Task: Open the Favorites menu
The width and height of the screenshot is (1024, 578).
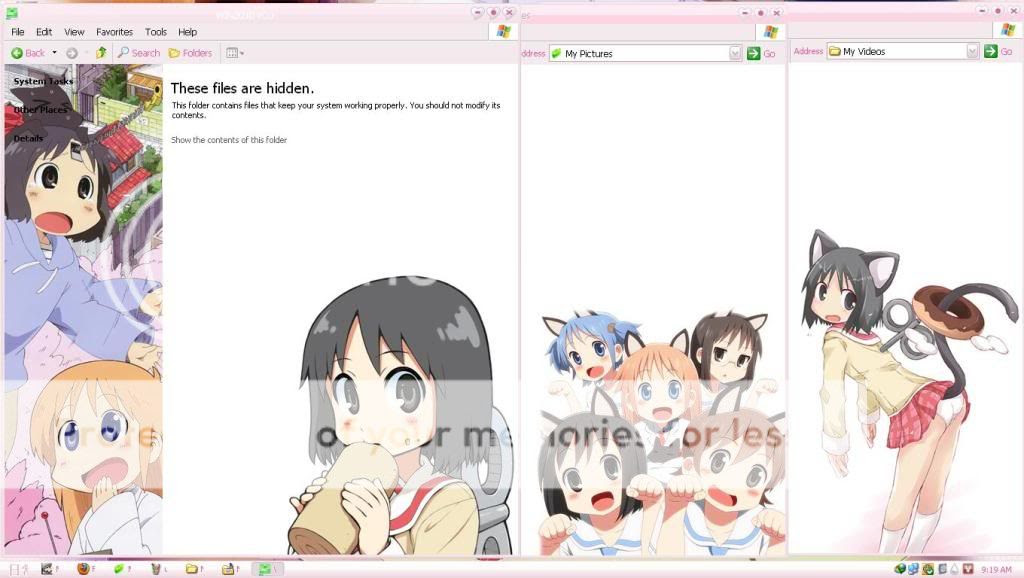Action: click(114, 32)
